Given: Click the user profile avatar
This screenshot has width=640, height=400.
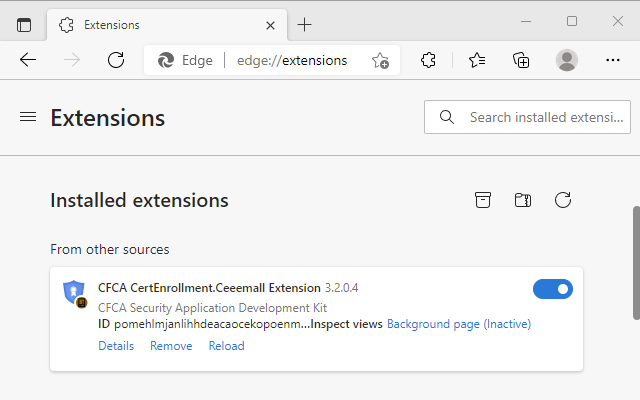Looking at the screenshot, I should pyautogui.click(x=567, y=60).
